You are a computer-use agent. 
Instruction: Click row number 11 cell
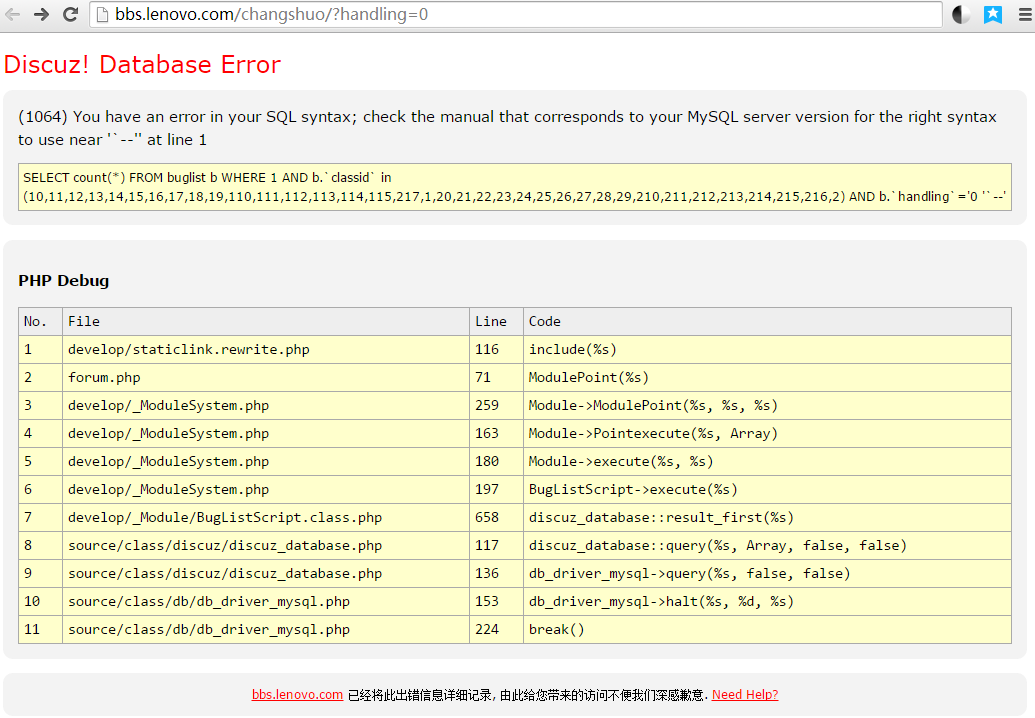point(40,630)
